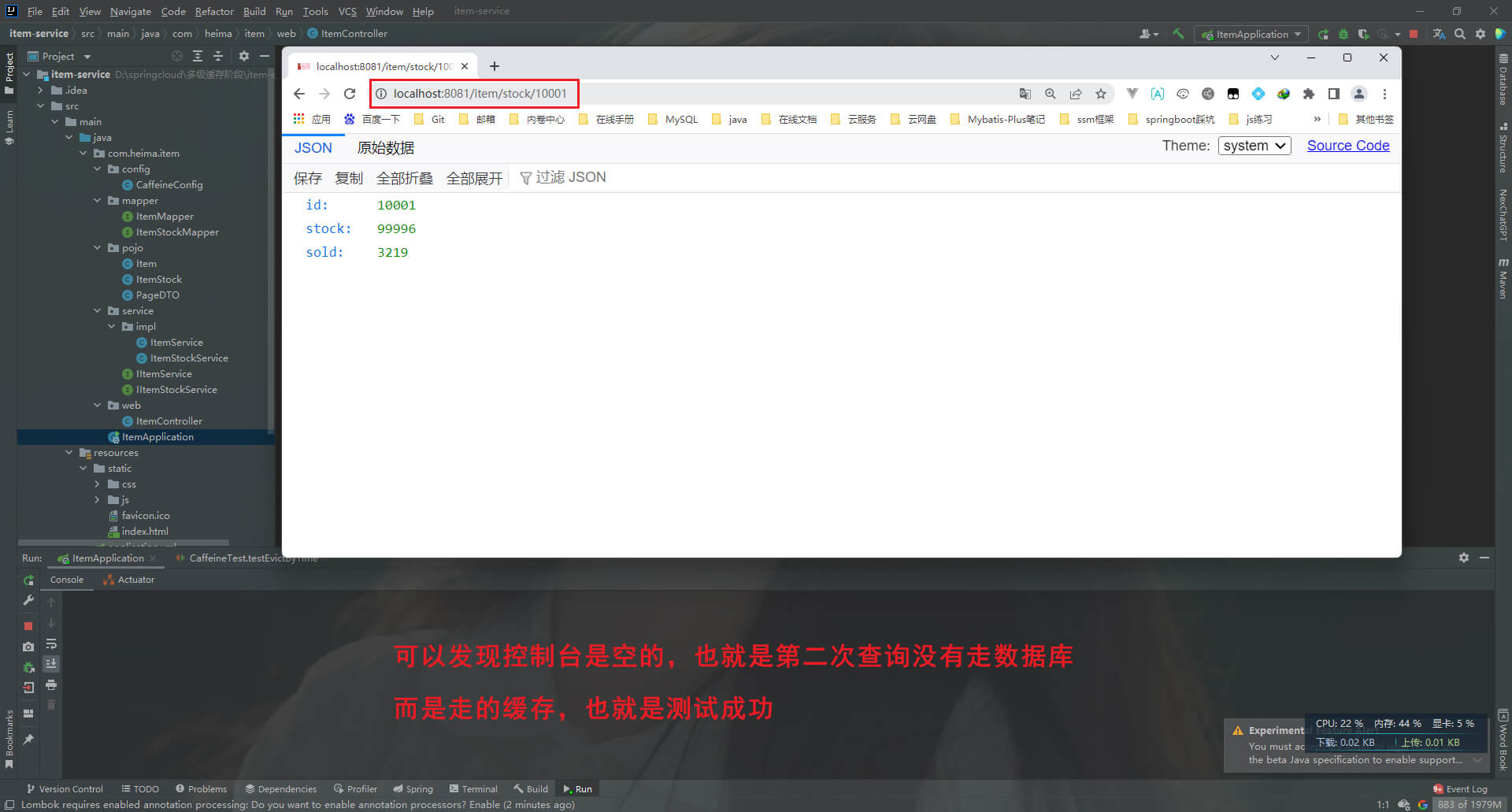Click the IntelliJ Debug bug icon
1512x812 pixels.
[1343, 34]
